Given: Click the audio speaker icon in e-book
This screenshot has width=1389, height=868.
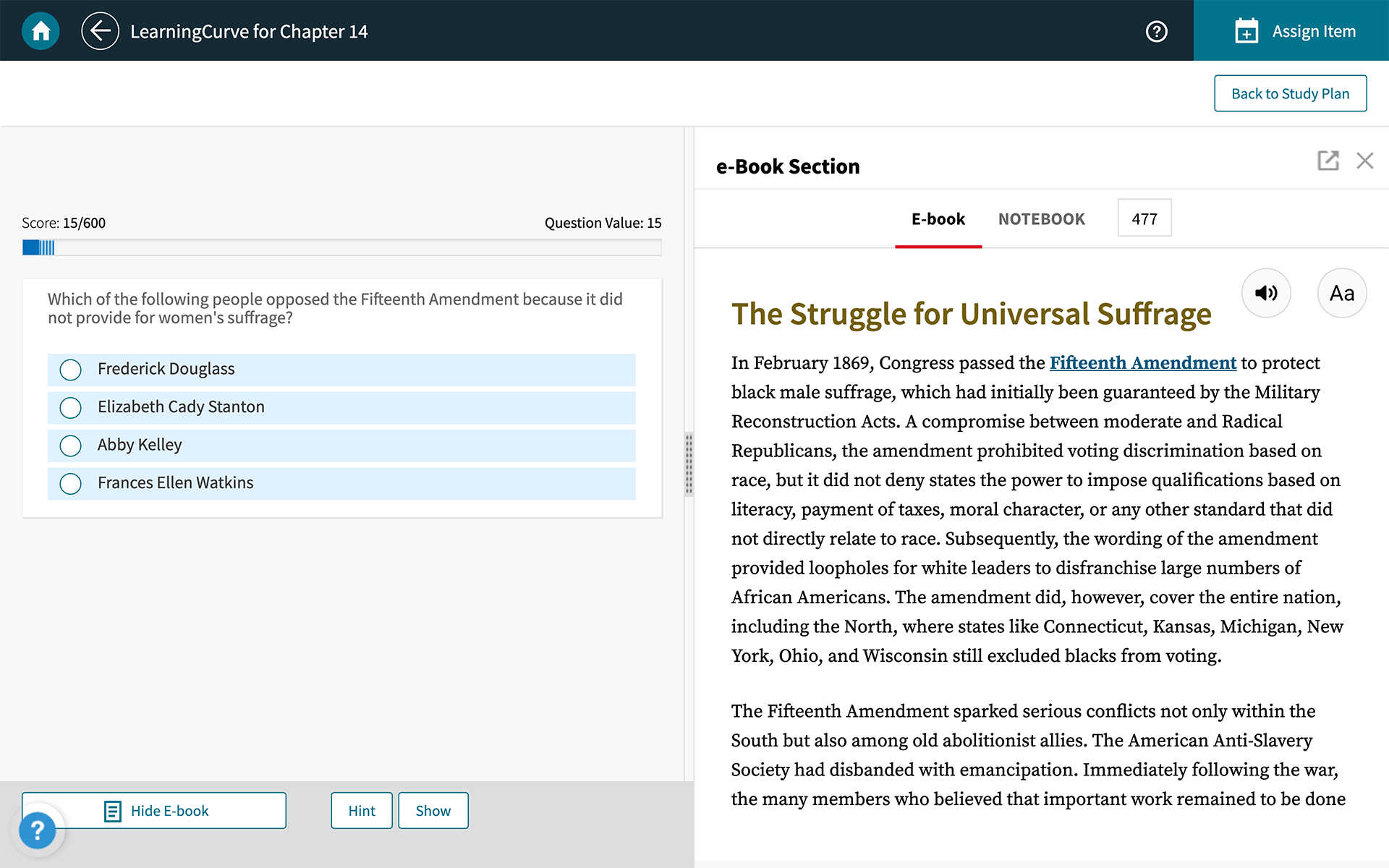Looking at the screenshot, I should 1266,292.
